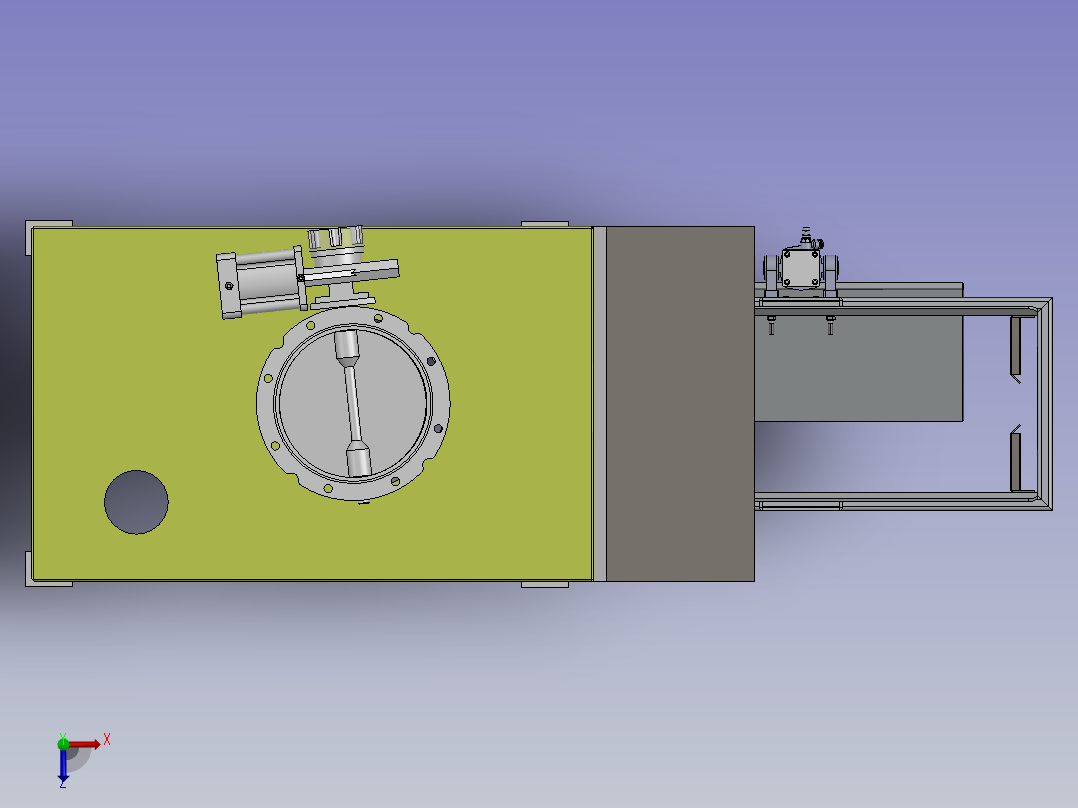Select the small gearbox unit above the frame
The height and width of the screenshot is (808, 1078).
(x=801, y=267)
